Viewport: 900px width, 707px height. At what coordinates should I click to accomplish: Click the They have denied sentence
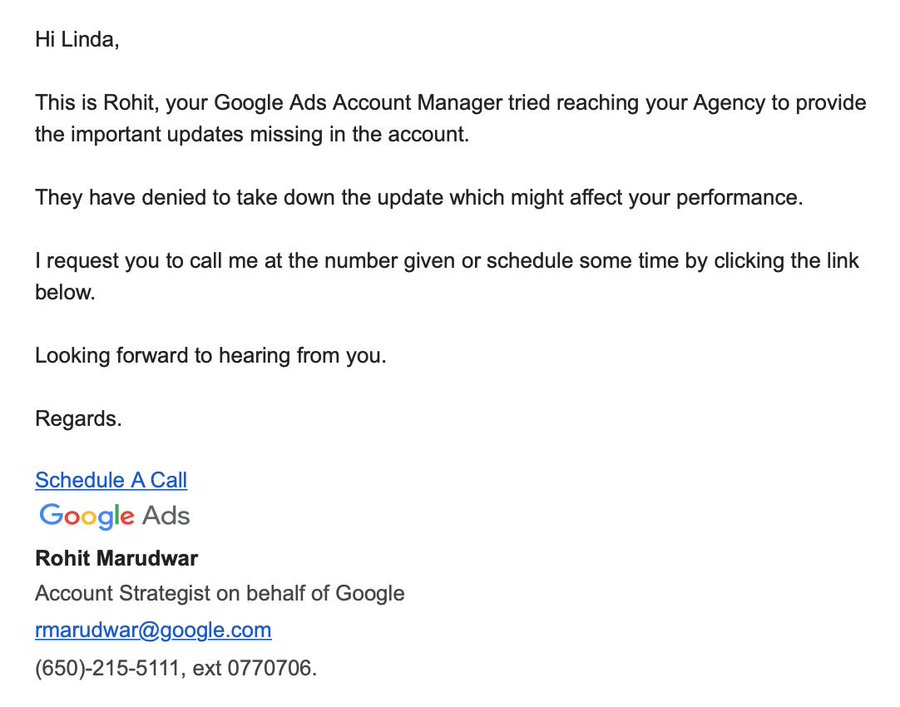(419, 197)
